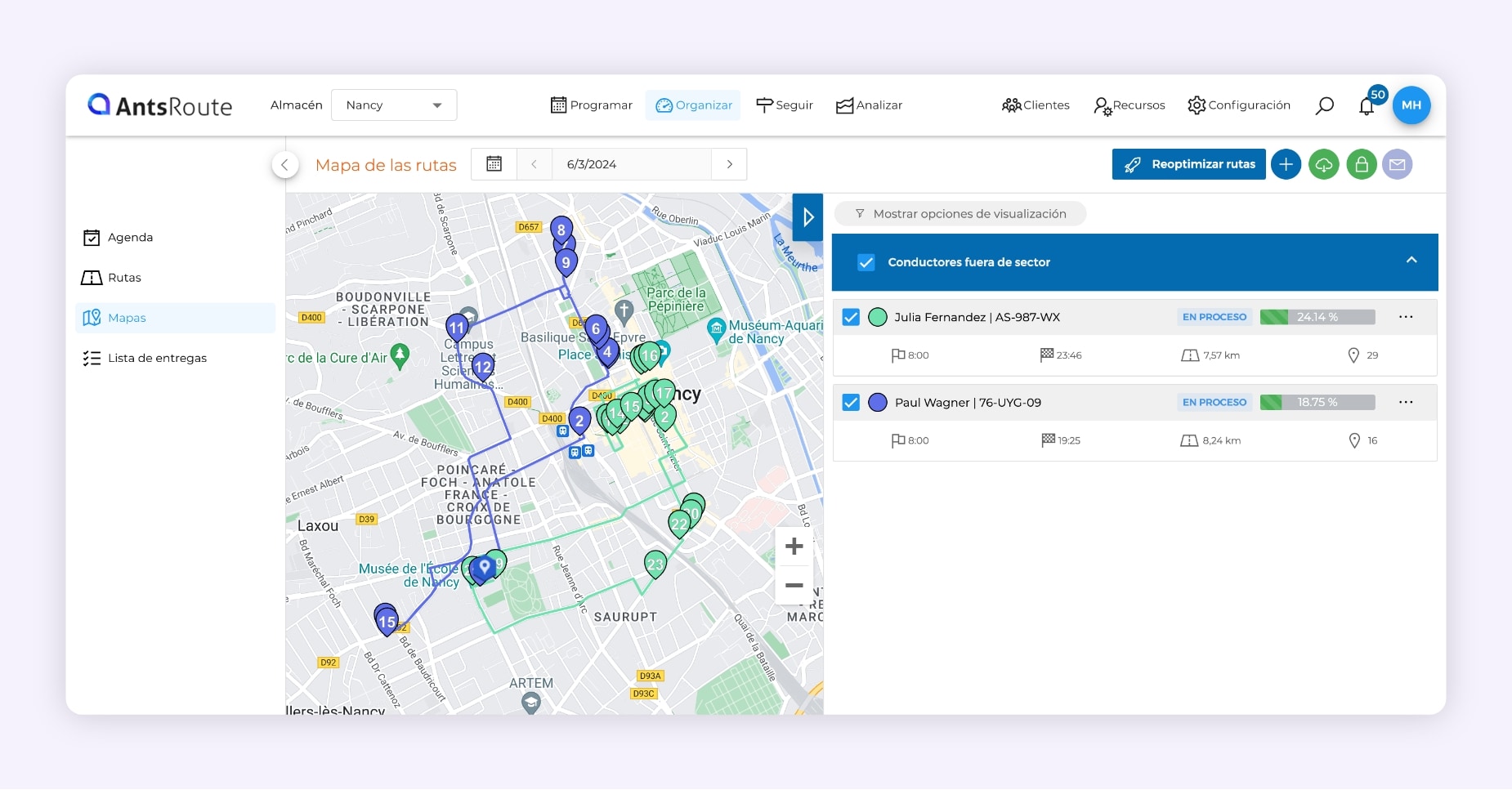Viewport: 1512px width, 790px height.
Task: Uncheck Julia Fernandez route checkbox
Action: pos(851,317)
